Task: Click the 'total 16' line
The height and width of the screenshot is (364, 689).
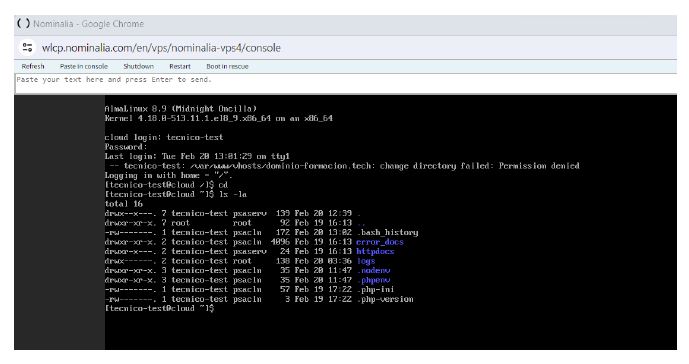Action: click(123, 204)
